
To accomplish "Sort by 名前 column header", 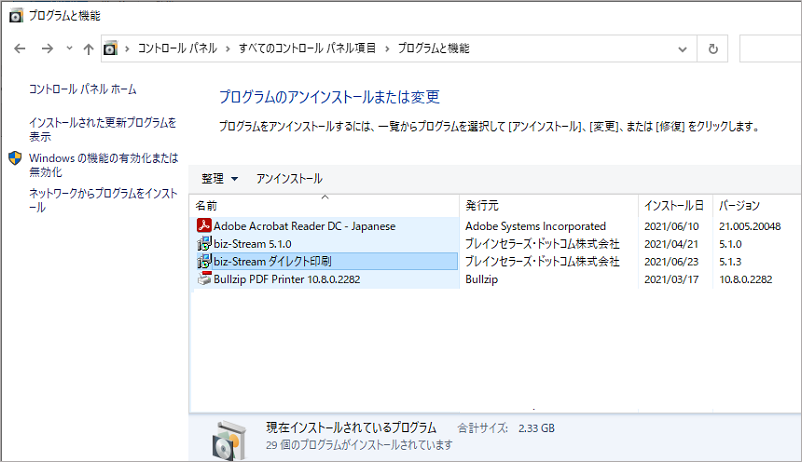I will click(x=206, y=205).
